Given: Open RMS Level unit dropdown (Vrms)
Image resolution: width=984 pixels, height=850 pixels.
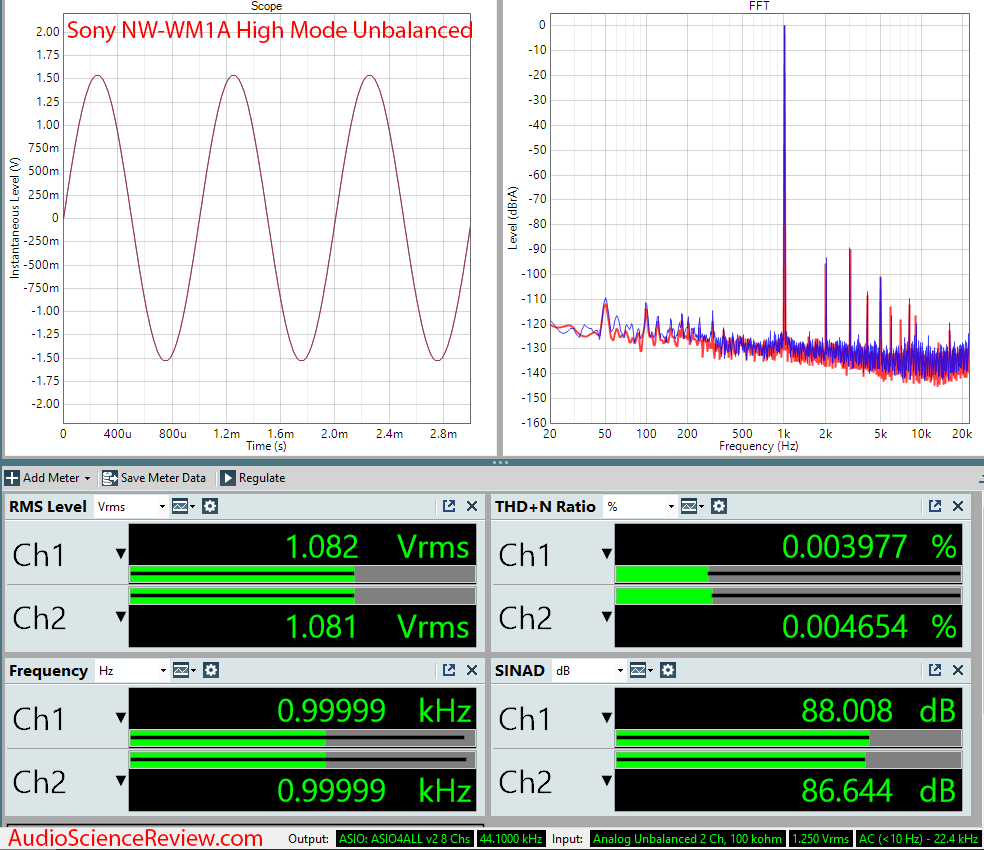Looking at the screenshot, I should click(x=131, y=507).
